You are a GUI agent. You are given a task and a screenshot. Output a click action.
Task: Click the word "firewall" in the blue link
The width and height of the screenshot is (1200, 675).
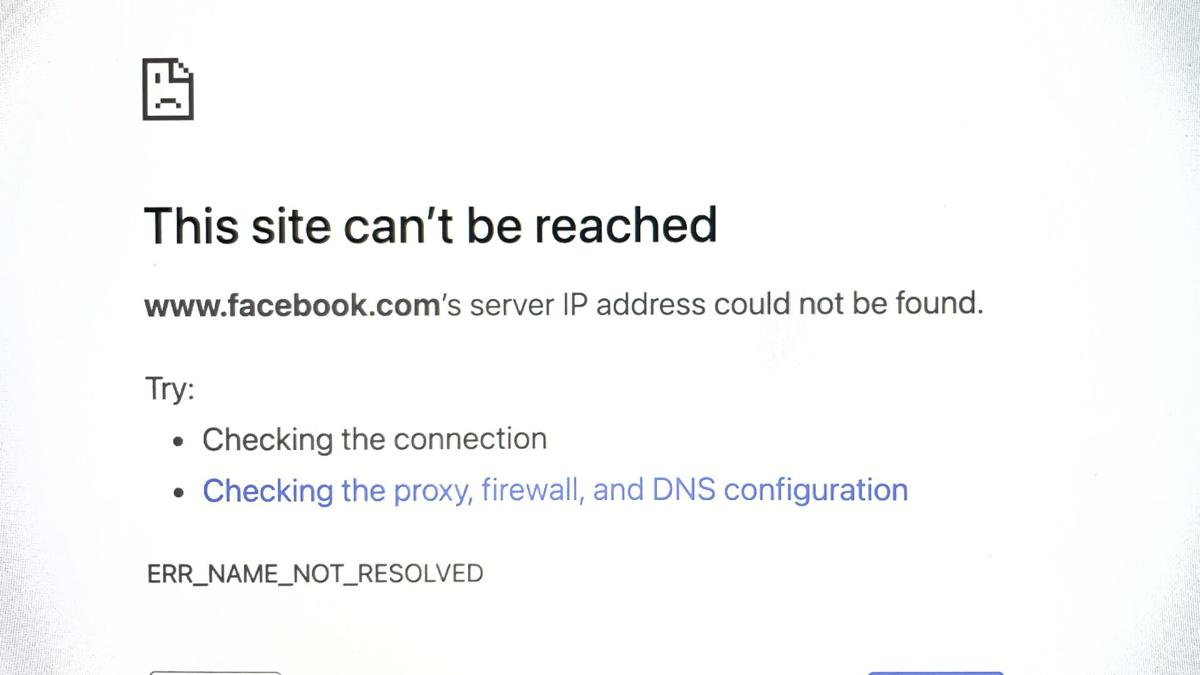(x=532, y=490)
